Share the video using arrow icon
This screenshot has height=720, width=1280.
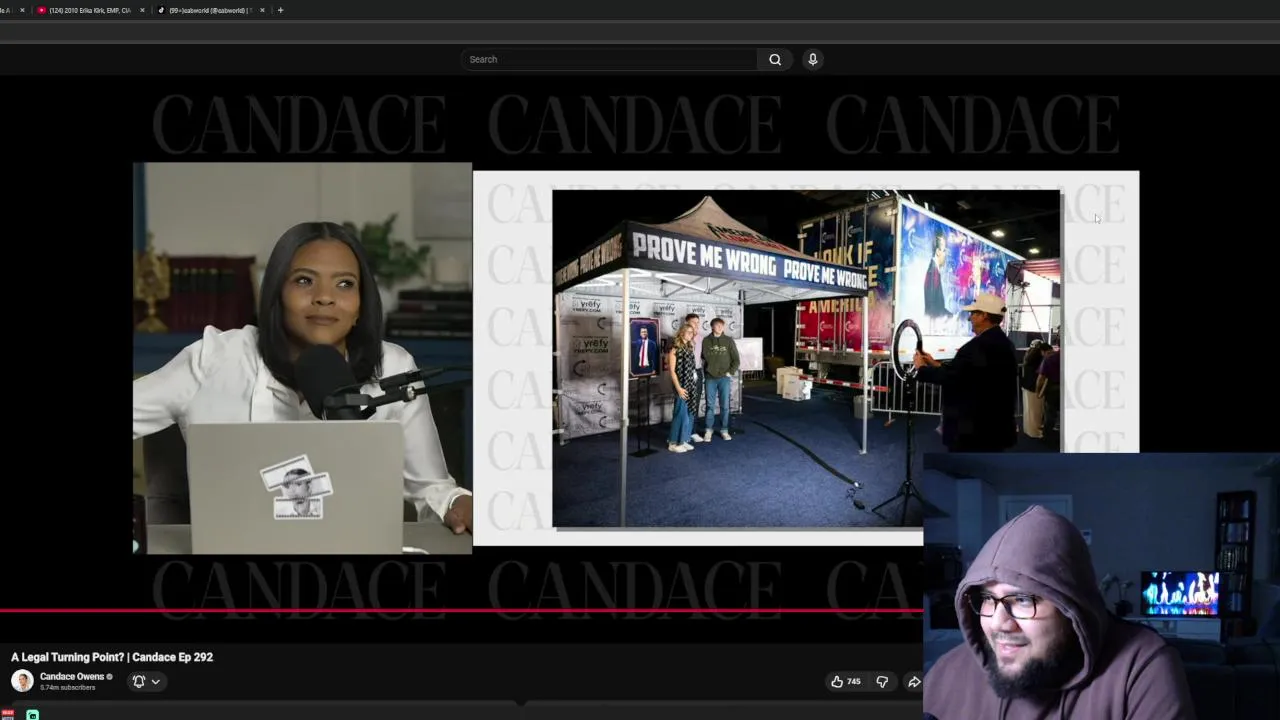coord(913,681)
